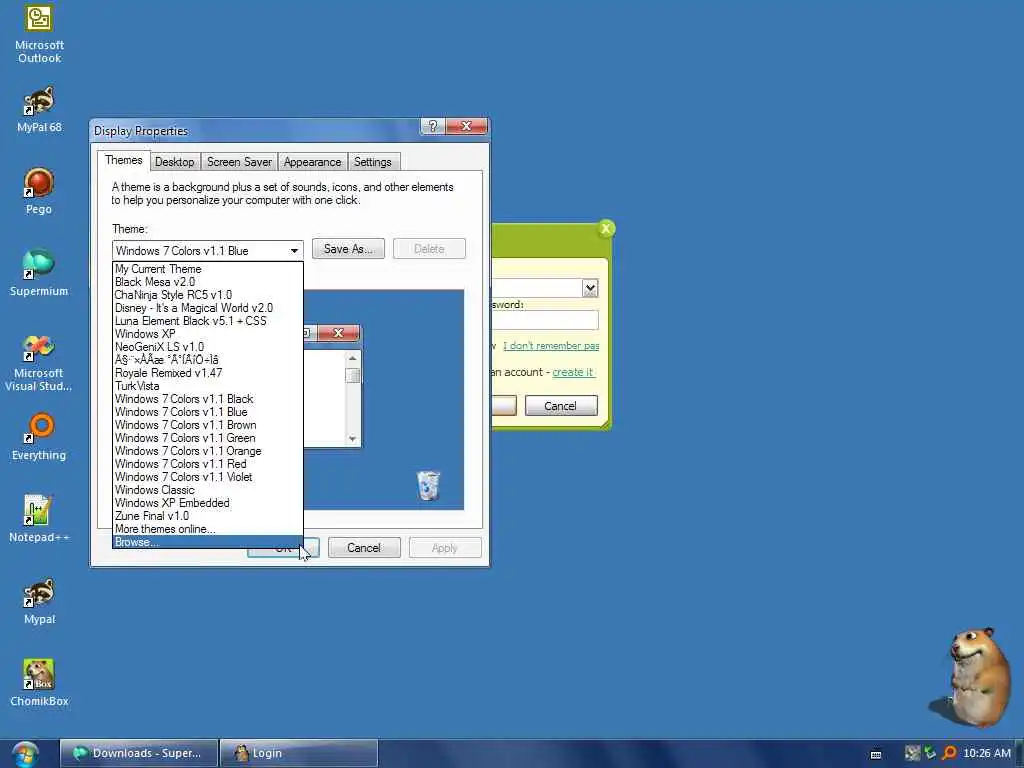
Task: Collapse the Theme combo box arrow
Action: click(x=294, y=251)
